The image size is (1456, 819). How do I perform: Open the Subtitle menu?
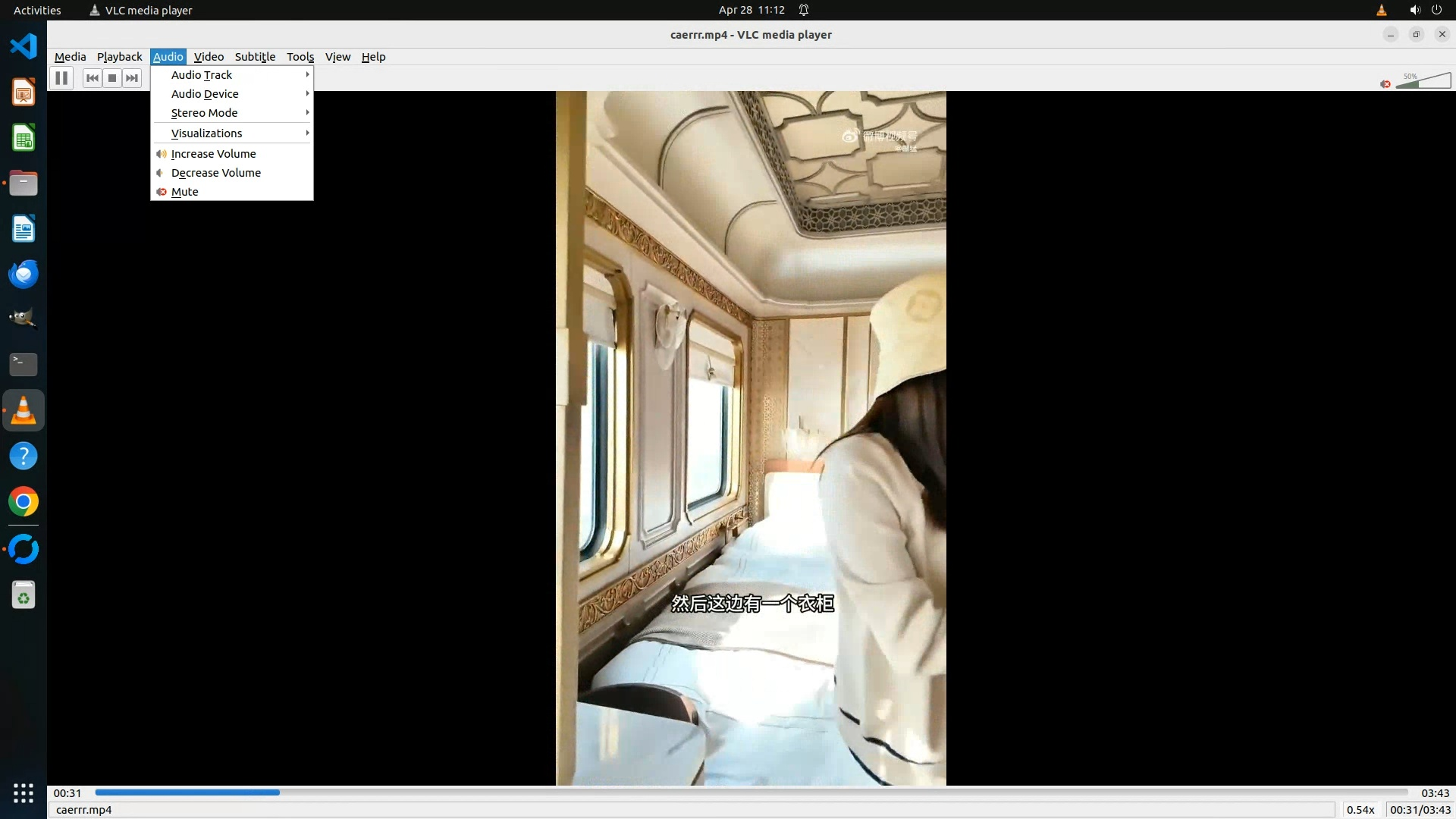255,57
